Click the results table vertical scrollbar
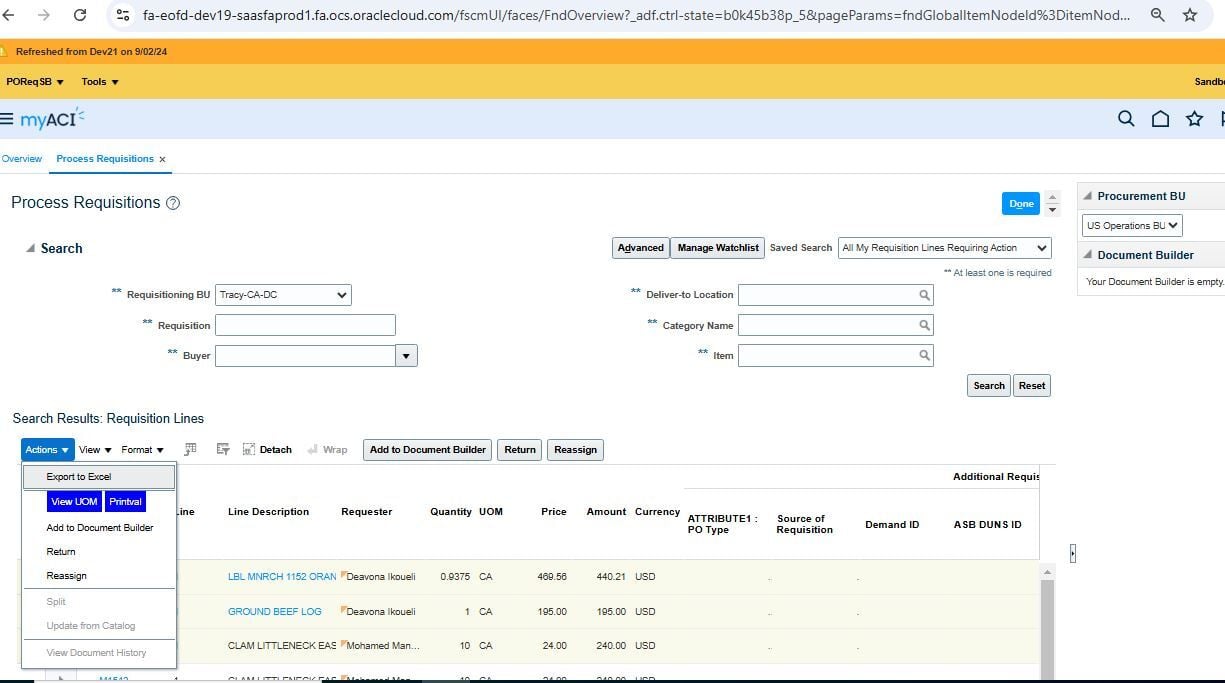This screenshot has width=1225, height=683. tap(1048, 620)
